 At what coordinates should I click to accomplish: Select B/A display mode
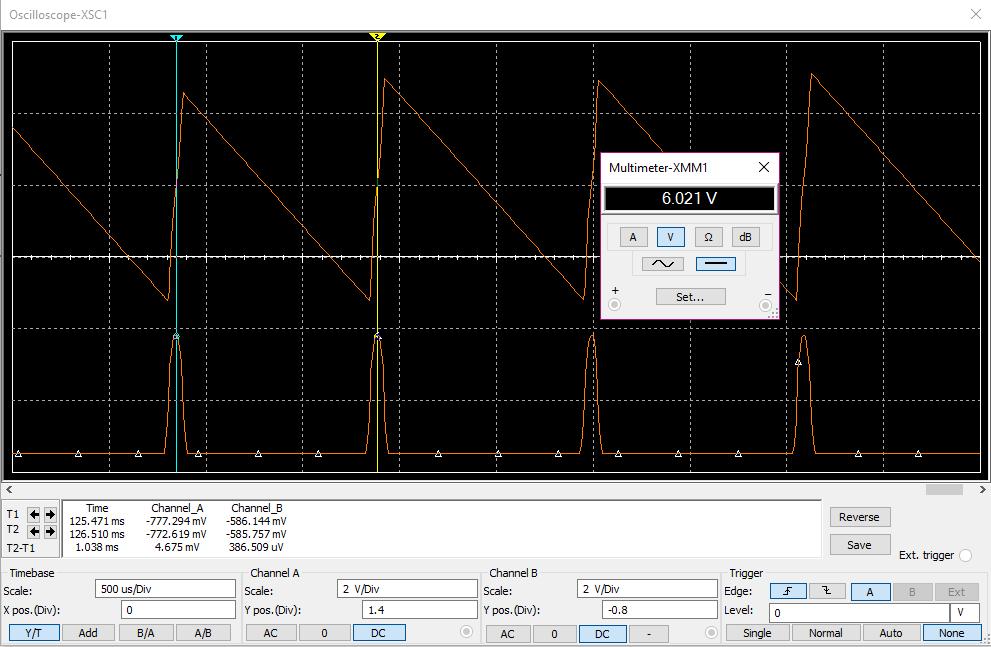[x=145, y=632]
